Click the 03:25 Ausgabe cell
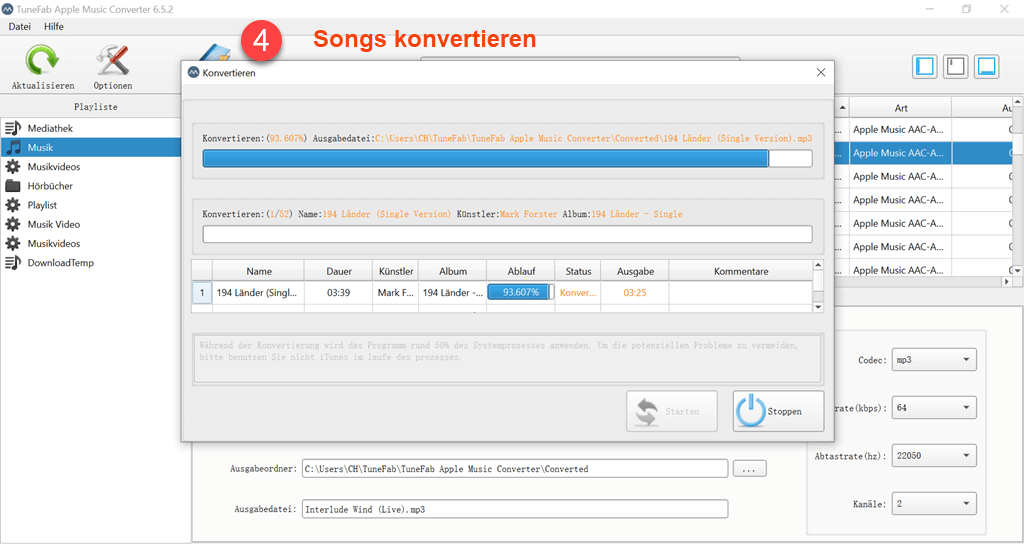 click(635, 293)
